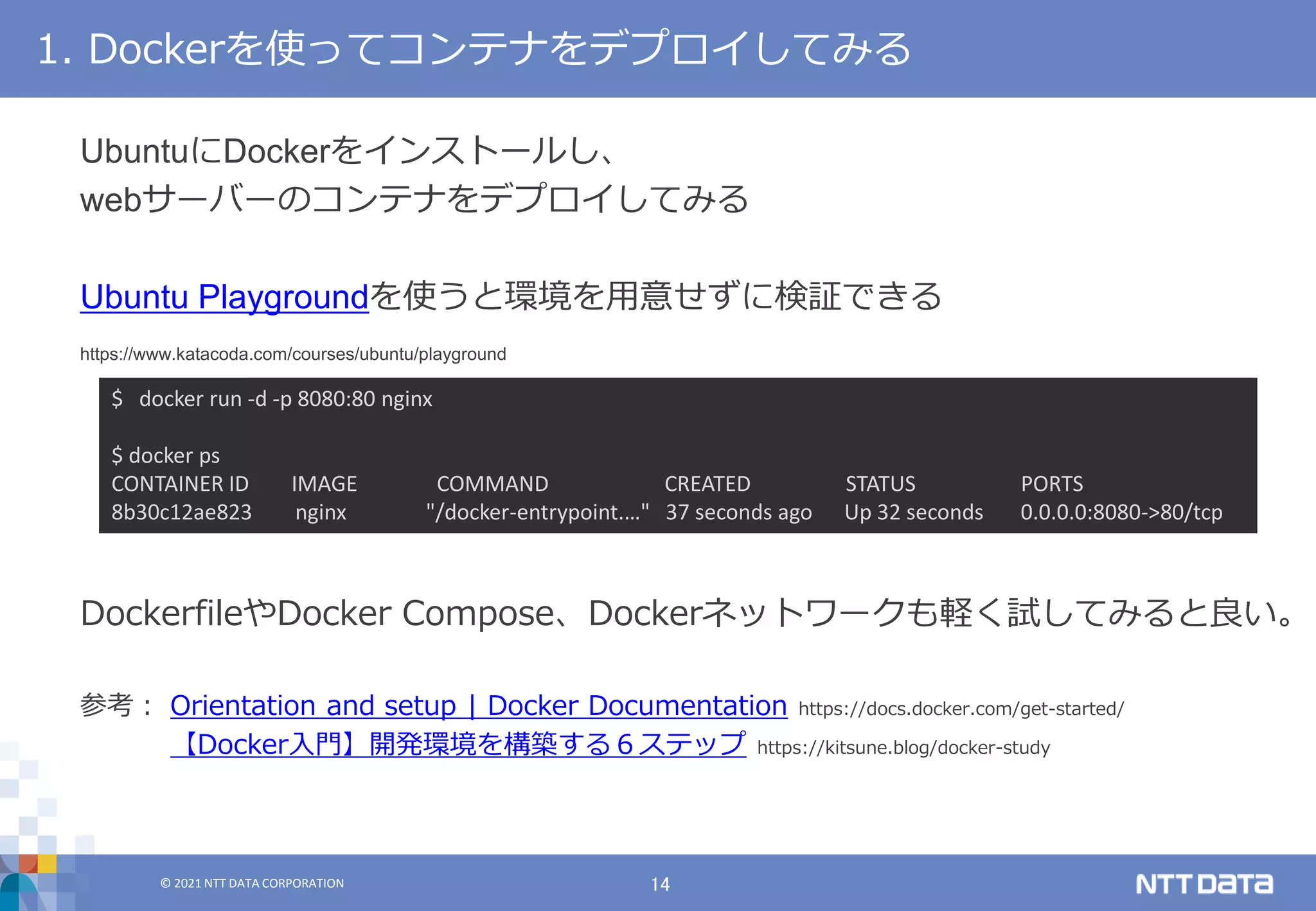Click the STATUS column header
This screenshot has width=1316, height=911.
tap(880, 484)
